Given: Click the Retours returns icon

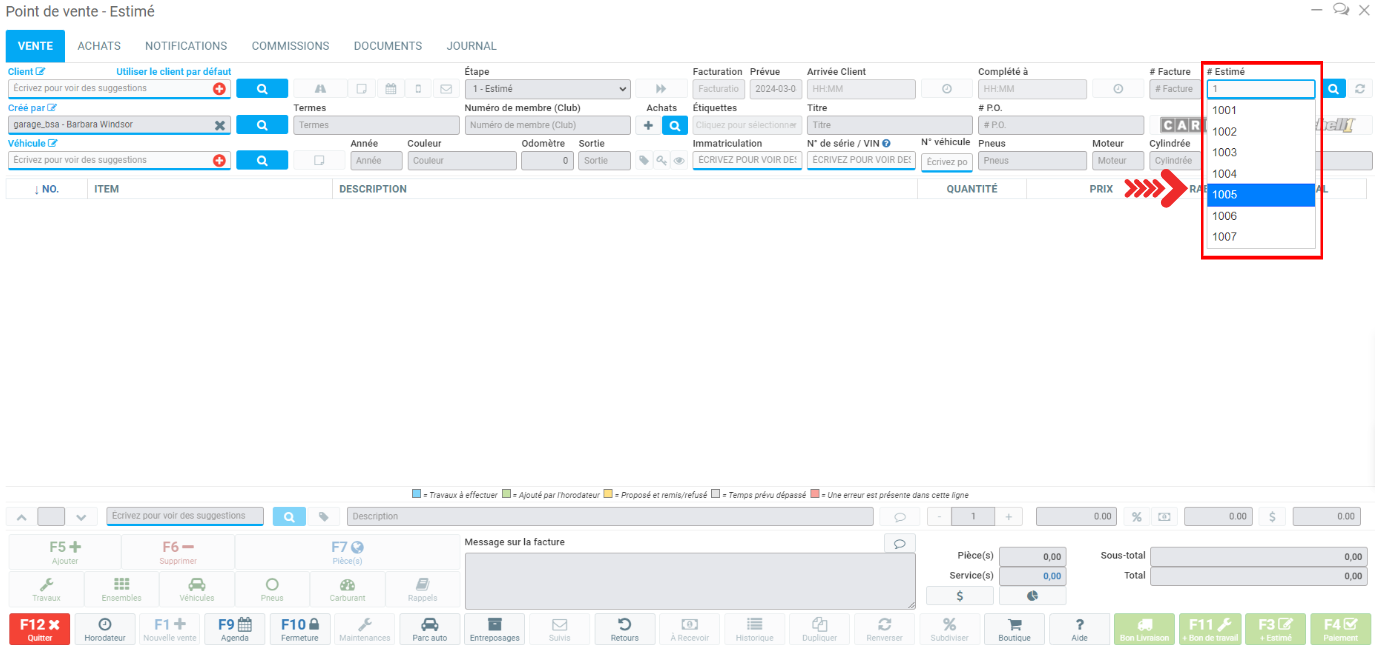Looking at the screenshot, I should (x=625, y=629).
